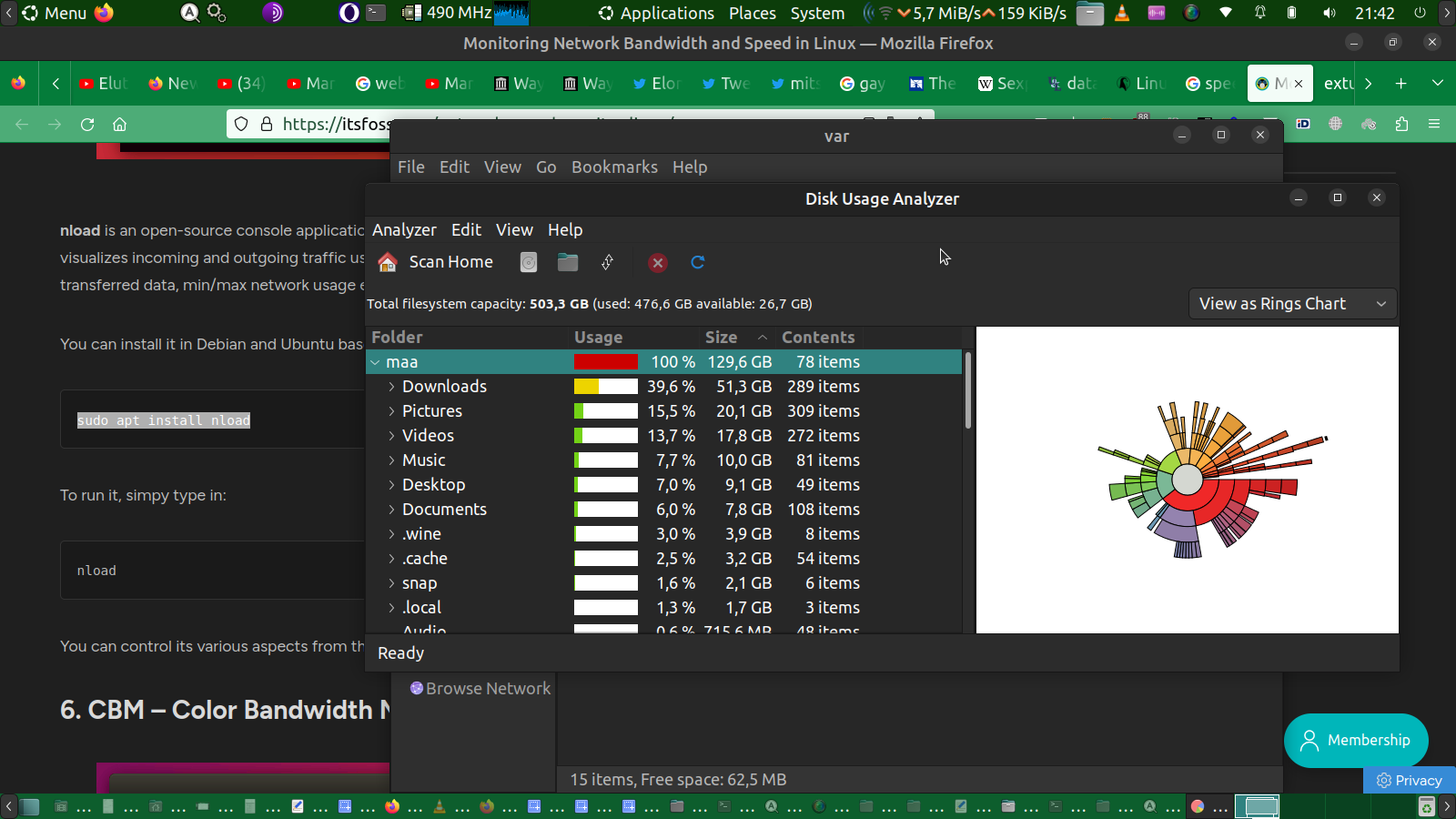Open the View as Rings Chart dropdown
The image size is (1456, 819).
pyautogui.click(x=1291, y=304)
